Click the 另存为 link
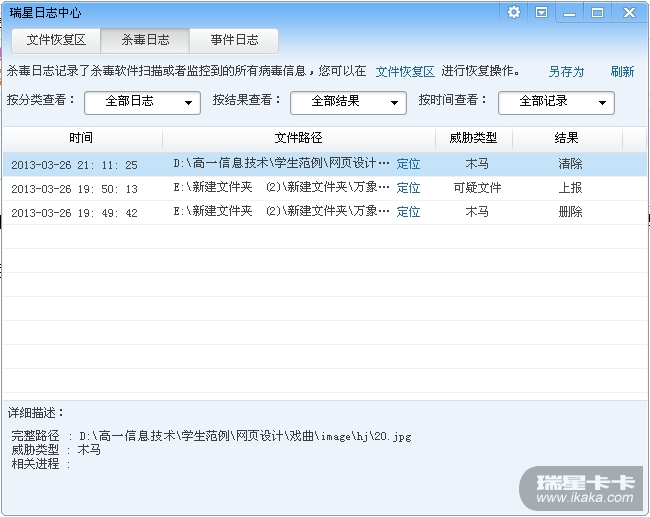 (566, 72)
